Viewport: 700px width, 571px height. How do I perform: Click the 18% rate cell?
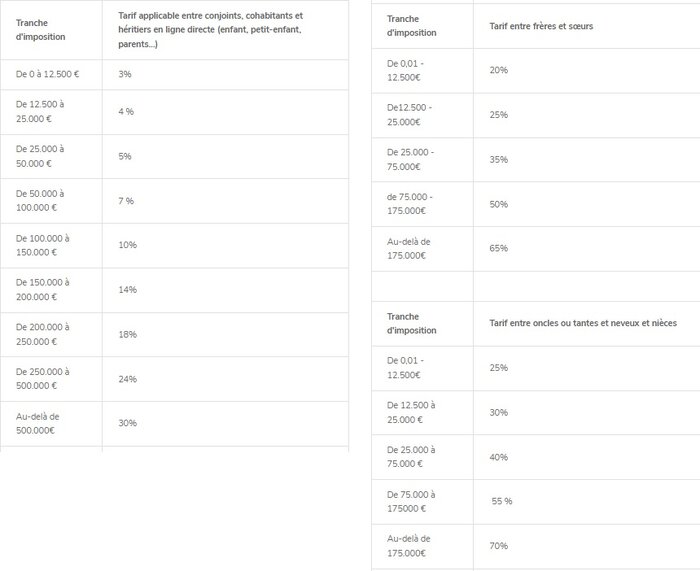click(x=127, y=334)
